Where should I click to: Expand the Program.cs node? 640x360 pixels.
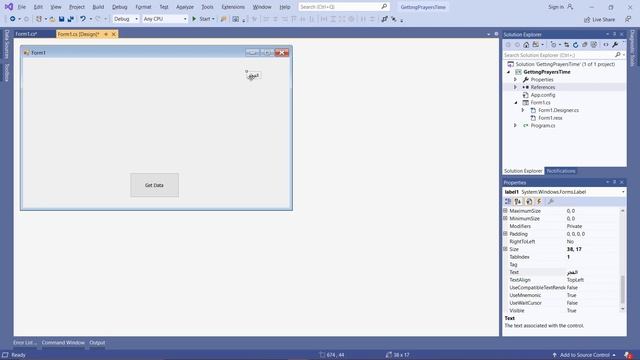pyautogui.click(x=516, y=126)
